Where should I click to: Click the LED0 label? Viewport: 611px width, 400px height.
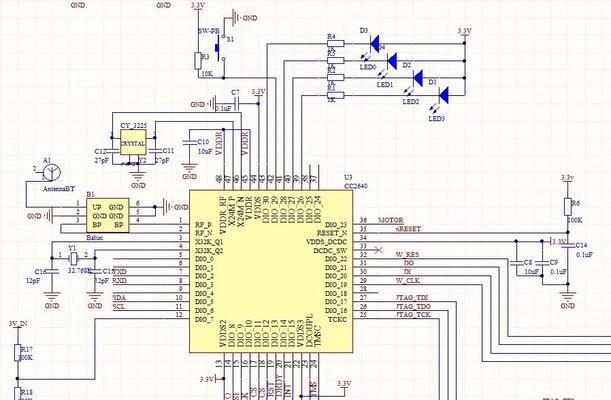coord(367,67)
